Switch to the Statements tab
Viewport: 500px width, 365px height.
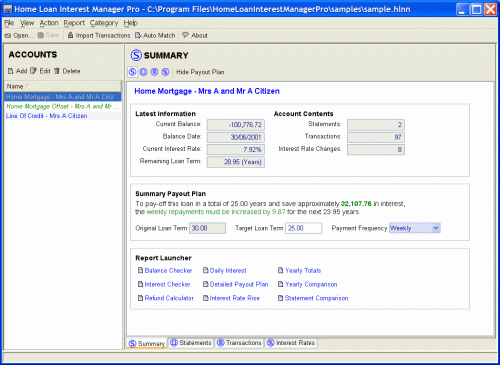(x=191, y=343)
